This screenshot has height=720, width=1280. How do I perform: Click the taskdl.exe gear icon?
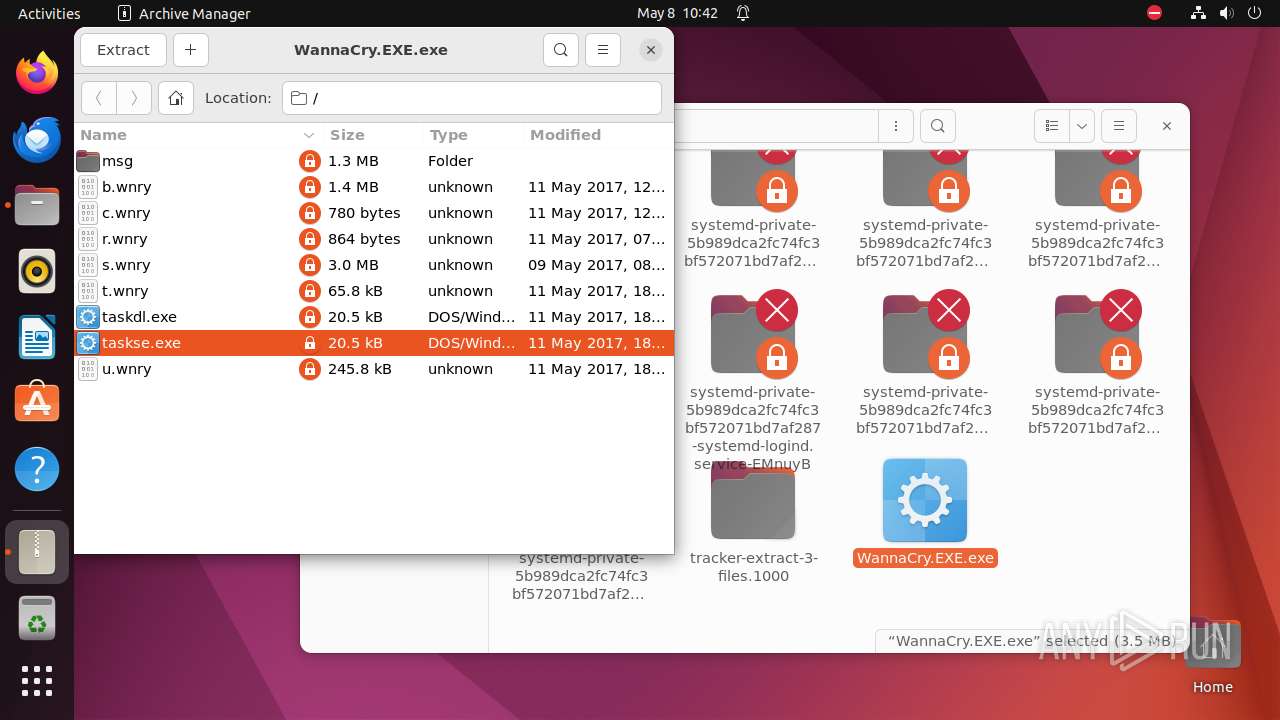[88, 317]
